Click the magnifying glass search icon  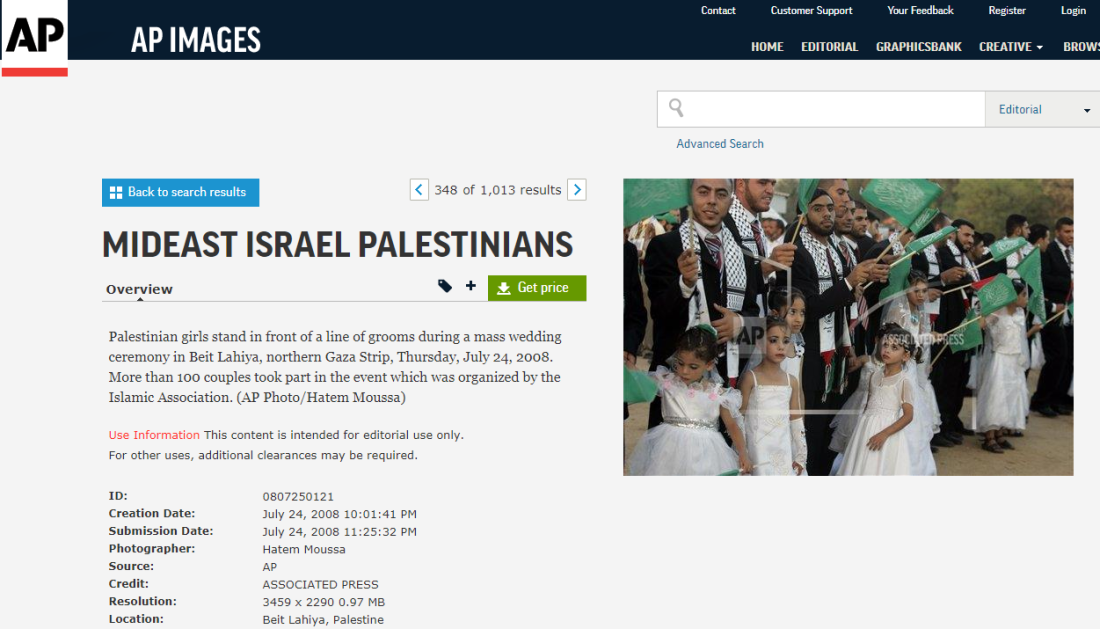(x=676, y=108)
